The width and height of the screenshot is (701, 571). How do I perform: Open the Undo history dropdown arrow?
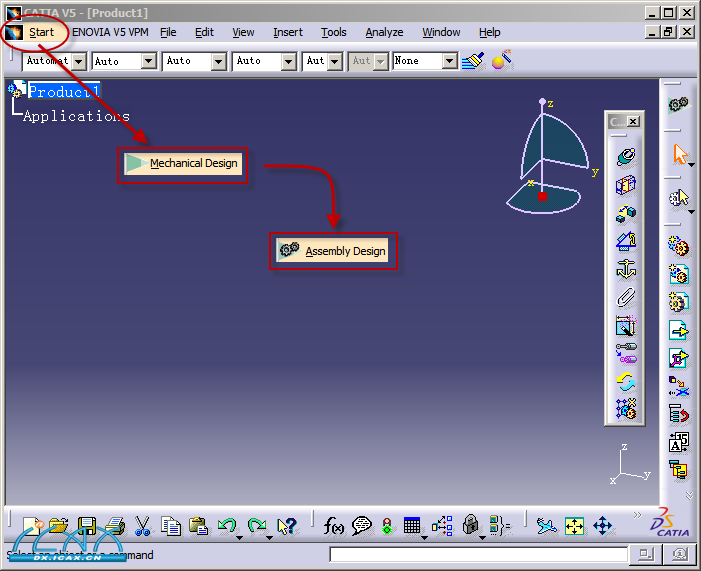(241, 535)
